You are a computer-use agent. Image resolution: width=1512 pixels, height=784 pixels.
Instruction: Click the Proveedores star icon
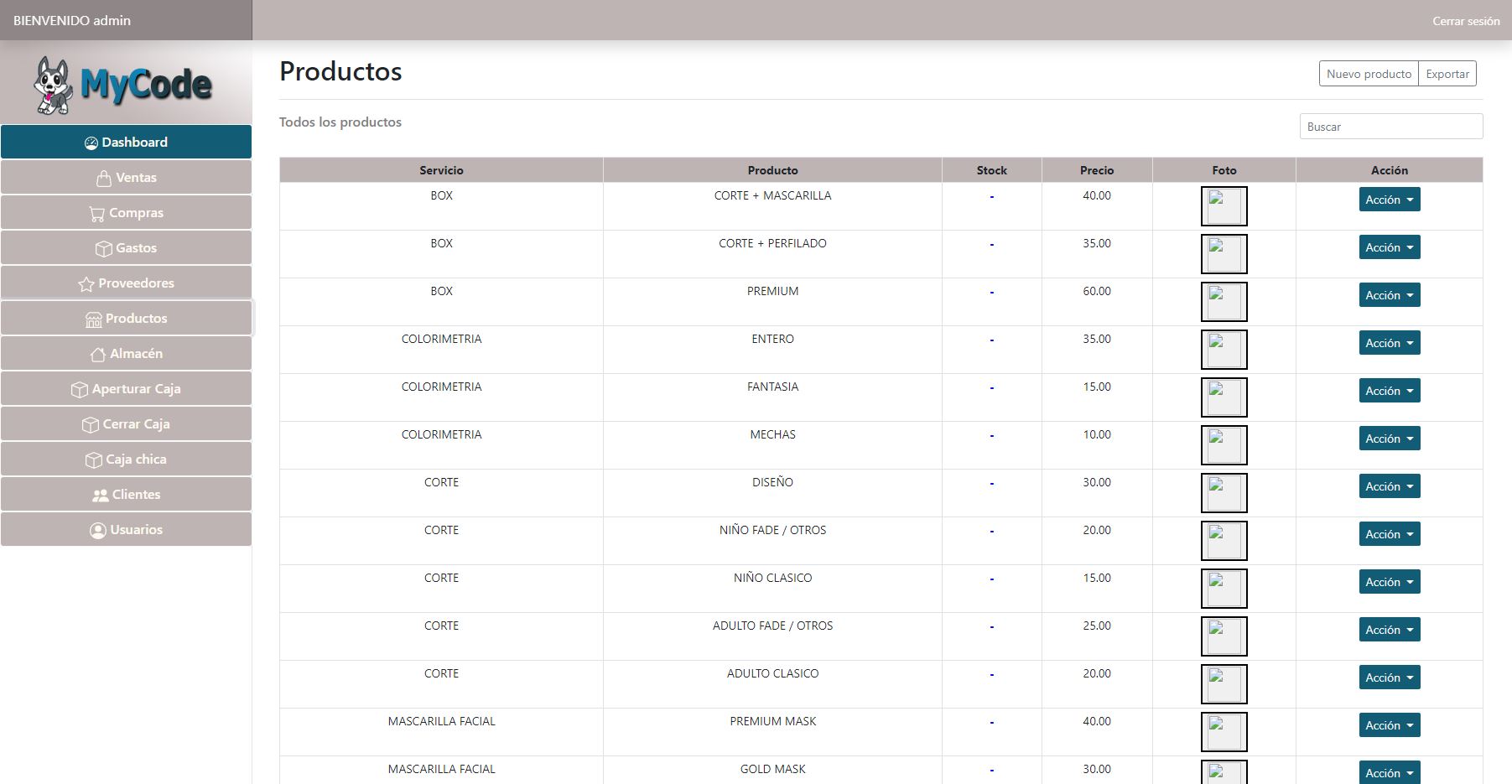pos(86,284)
